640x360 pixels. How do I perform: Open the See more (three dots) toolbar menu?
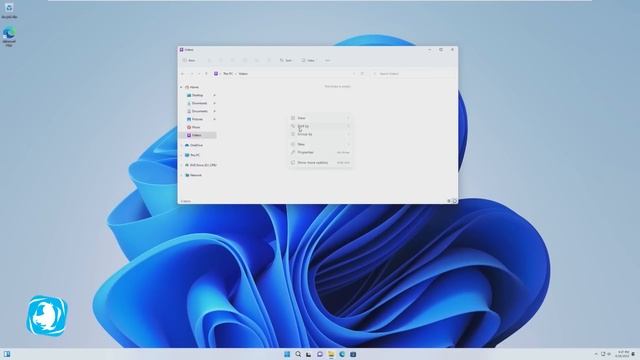(x=327, y=60)
